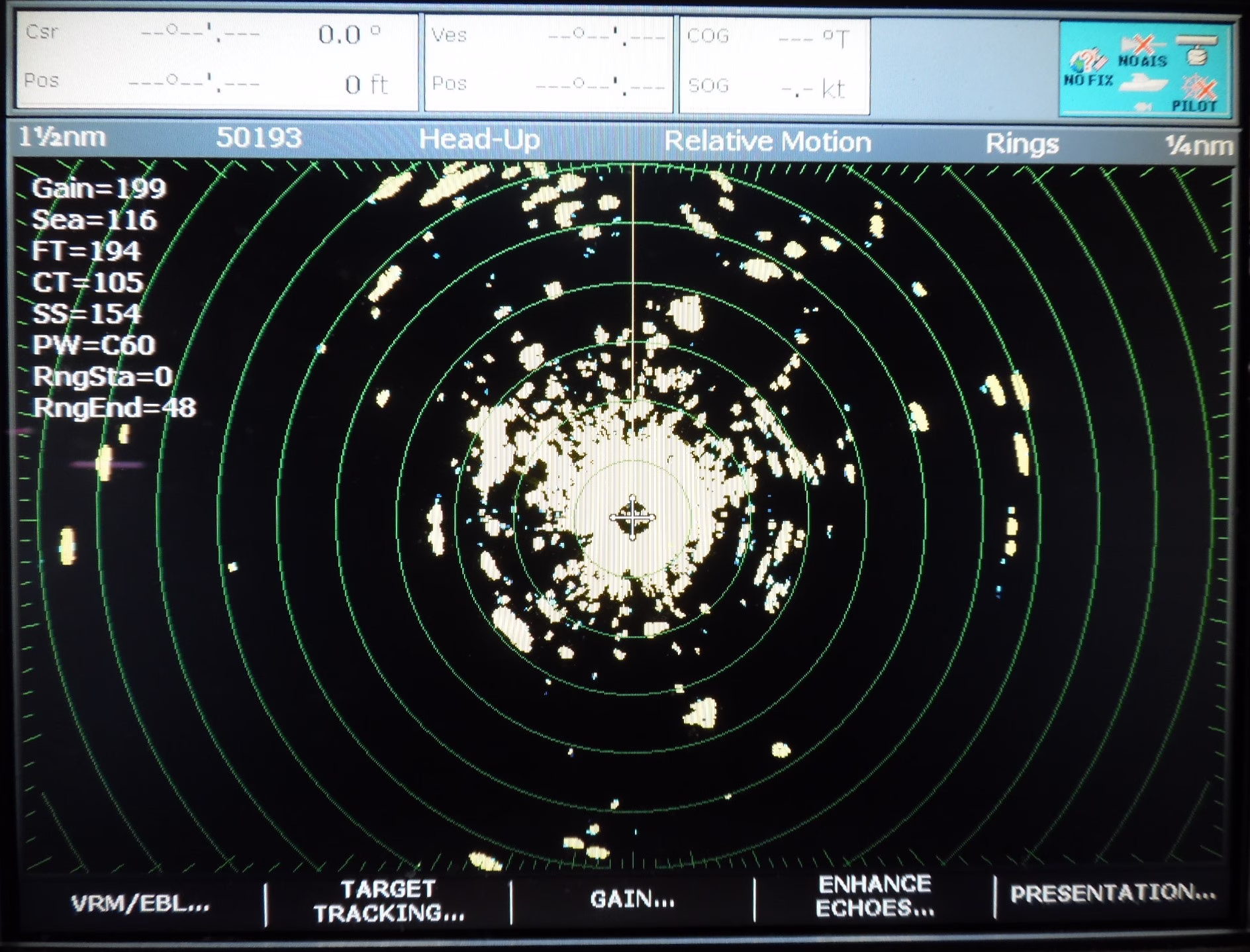Open the Target Tracking softkey menu
Screen dimensions: 1250x952
(x=389, y=901)
